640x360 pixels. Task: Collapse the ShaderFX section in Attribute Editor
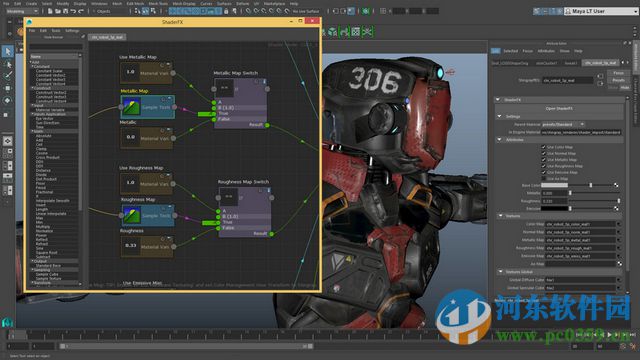[498, 100]
